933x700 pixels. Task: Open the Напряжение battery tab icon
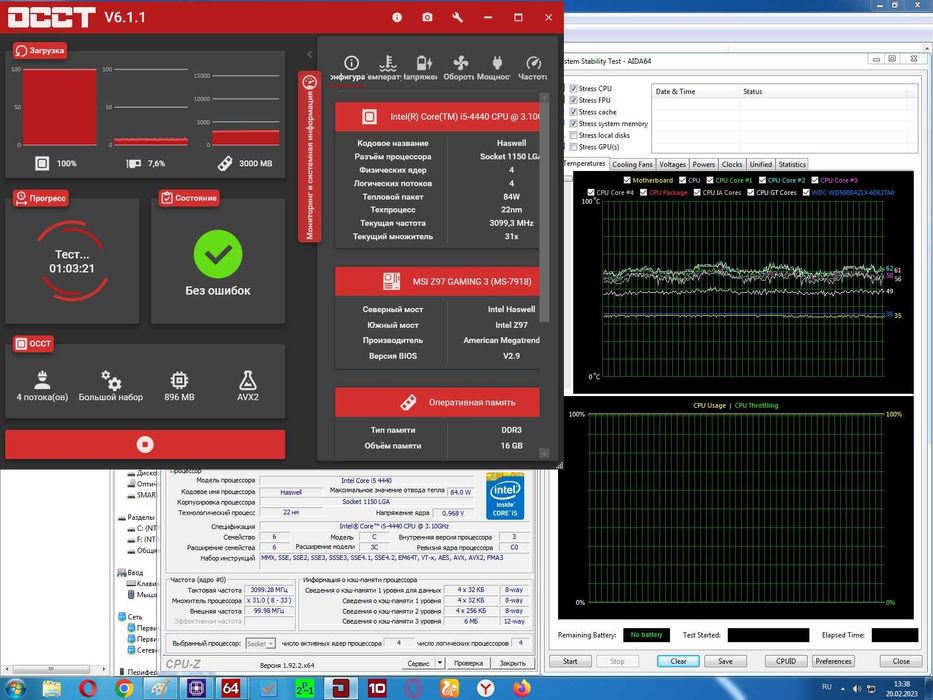coord(424,63)
